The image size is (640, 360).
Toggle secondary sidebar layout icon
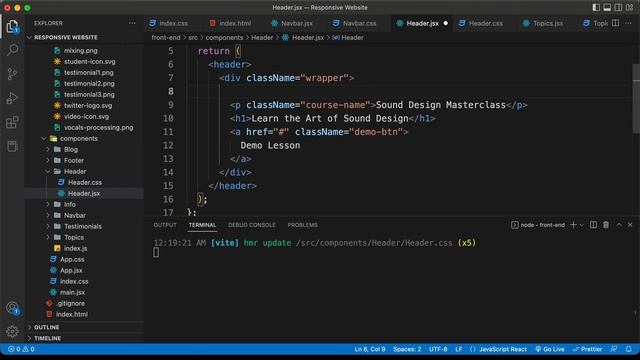coord(618,7)
